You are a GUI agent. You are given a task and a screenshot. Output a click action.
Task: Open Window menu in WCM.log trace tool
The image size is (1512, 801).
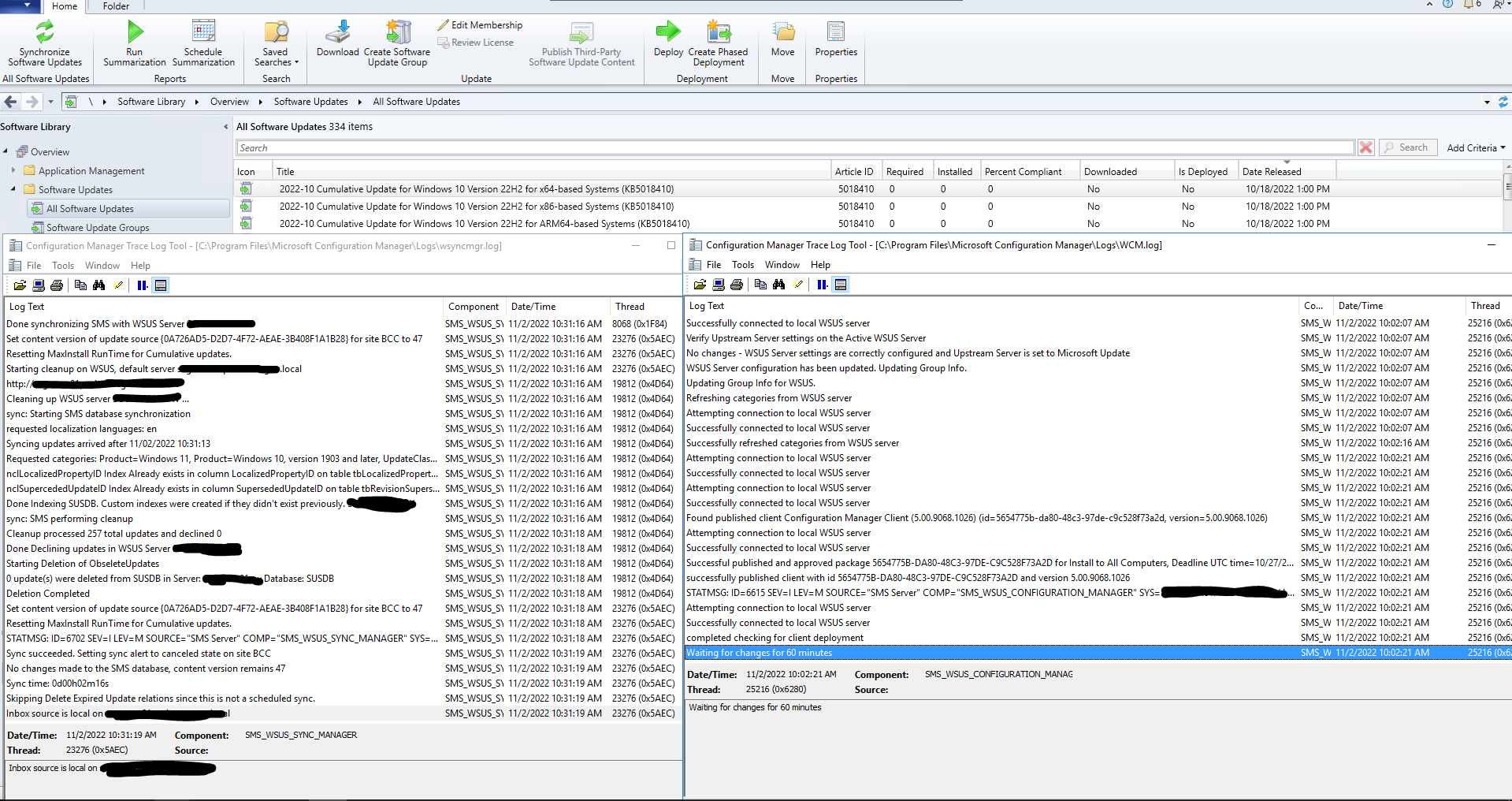coord(782,265)
